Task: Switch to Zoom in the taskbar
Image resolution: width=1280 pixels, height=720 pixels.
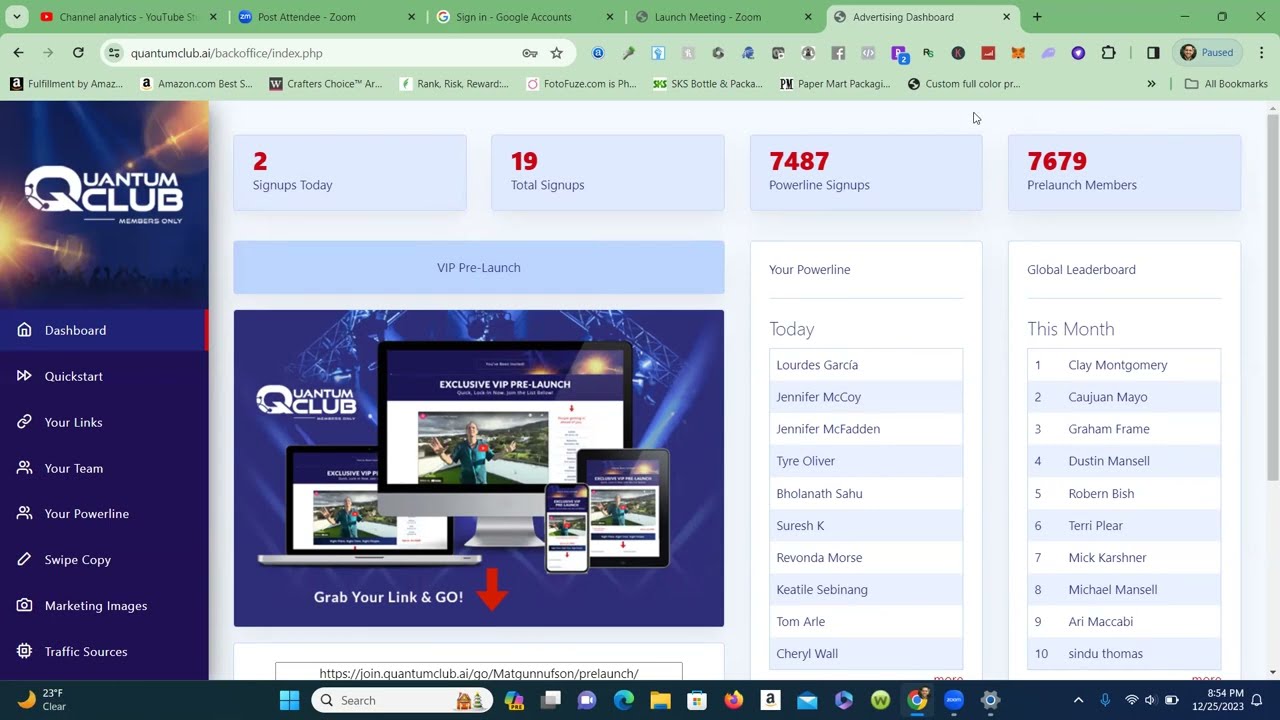Action: 954,700
